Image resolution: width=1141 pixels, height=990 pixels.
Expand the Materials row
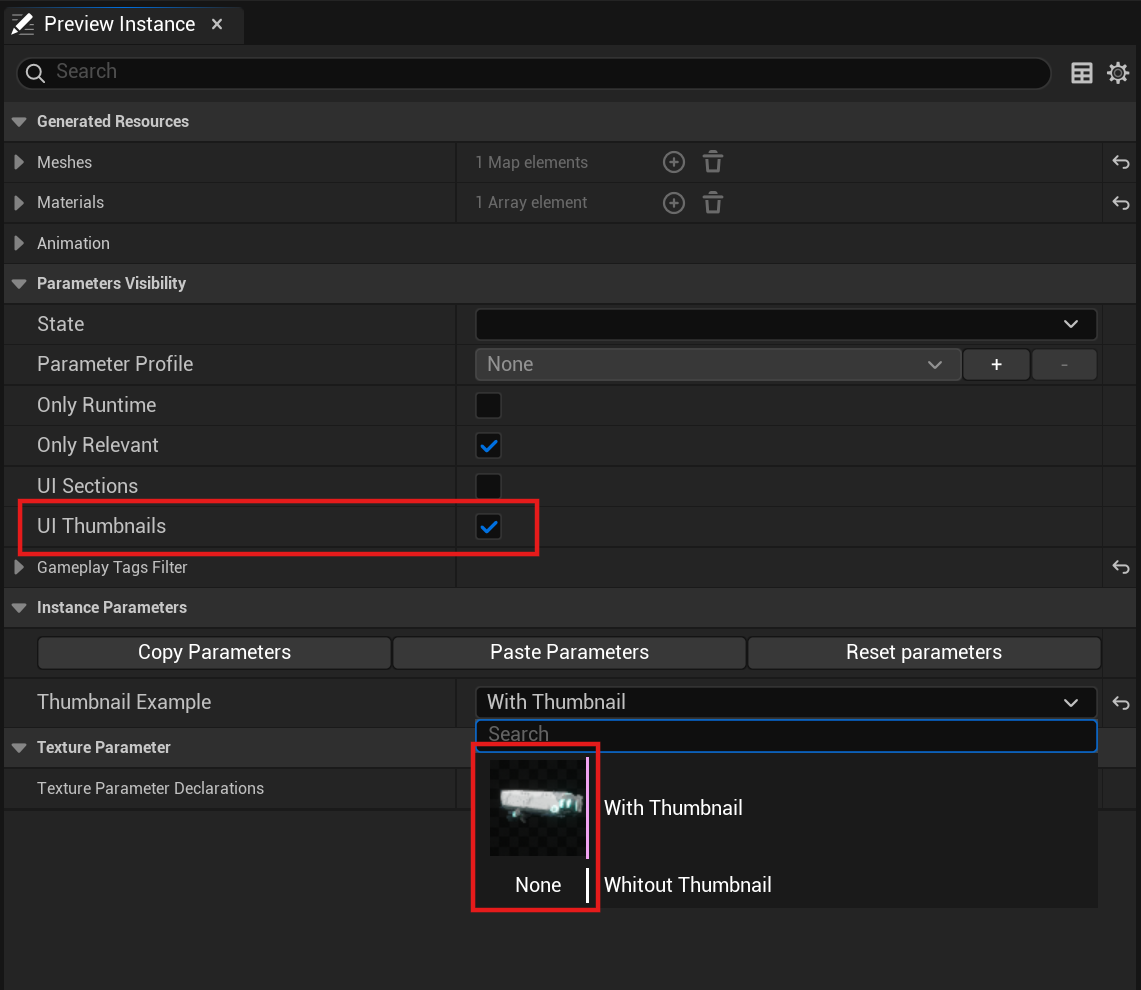point(20,202)
